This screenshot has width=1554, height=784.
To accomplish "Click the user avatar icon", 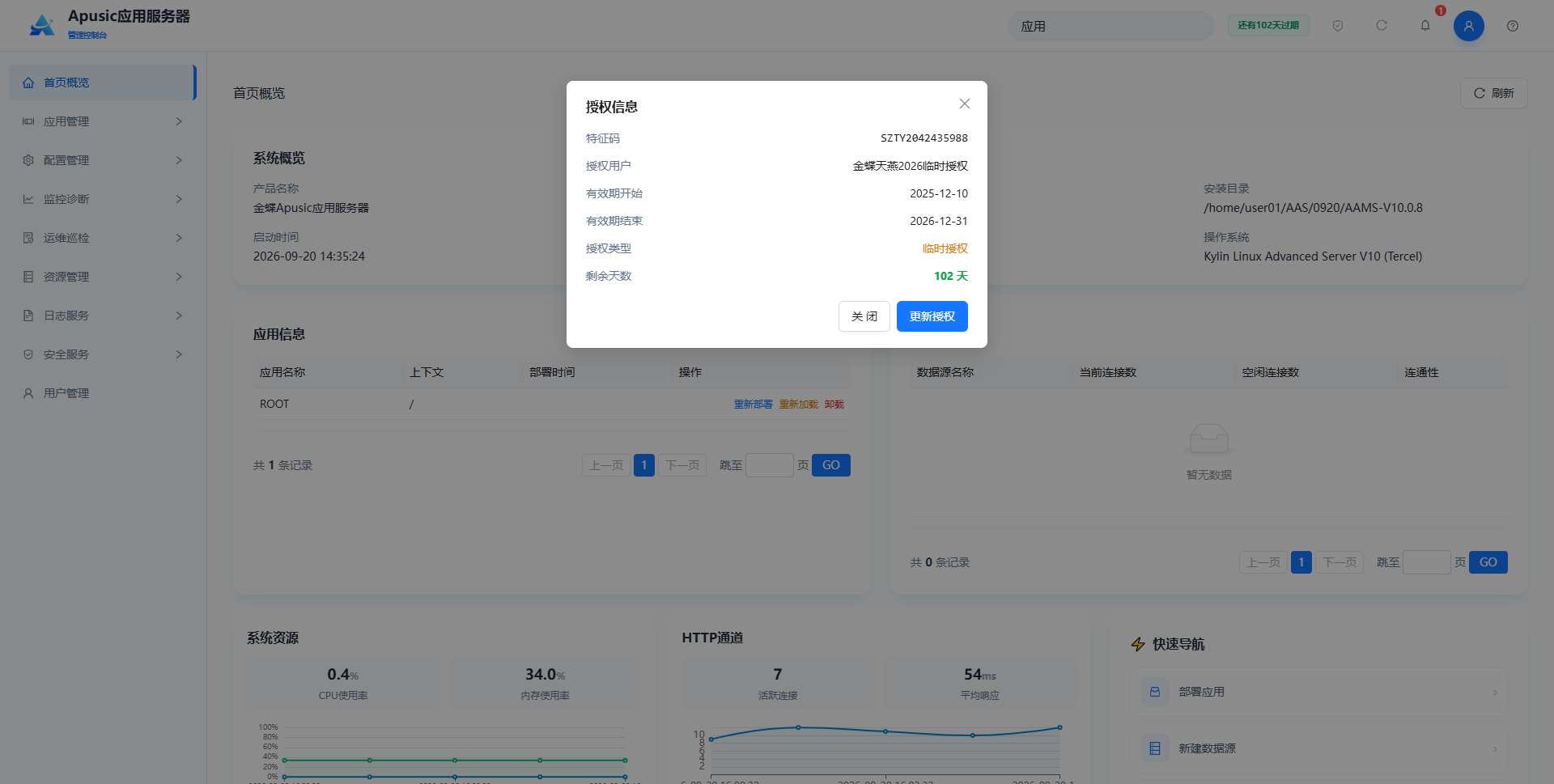I will click(1468, 26).
